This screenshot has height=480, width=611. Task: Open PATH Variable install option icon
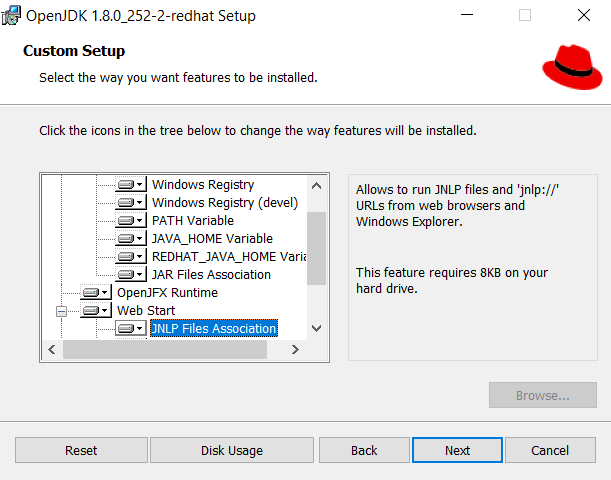tap(130, 221)
